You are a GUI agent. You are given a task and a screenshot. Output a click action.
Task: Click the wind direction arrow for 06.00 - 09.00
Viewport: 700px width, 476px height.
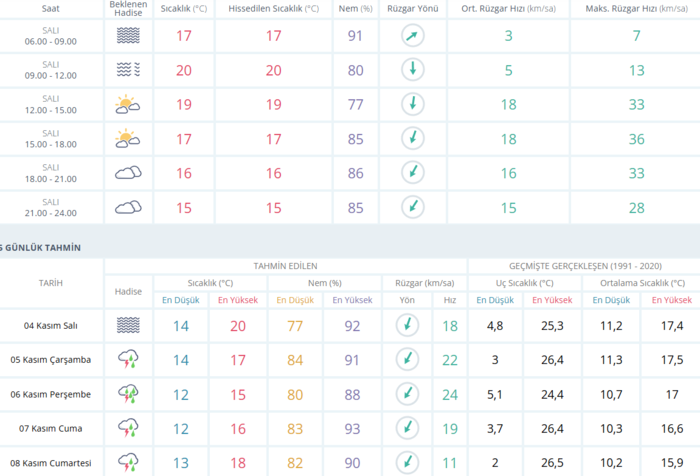[x=412, y=36]
